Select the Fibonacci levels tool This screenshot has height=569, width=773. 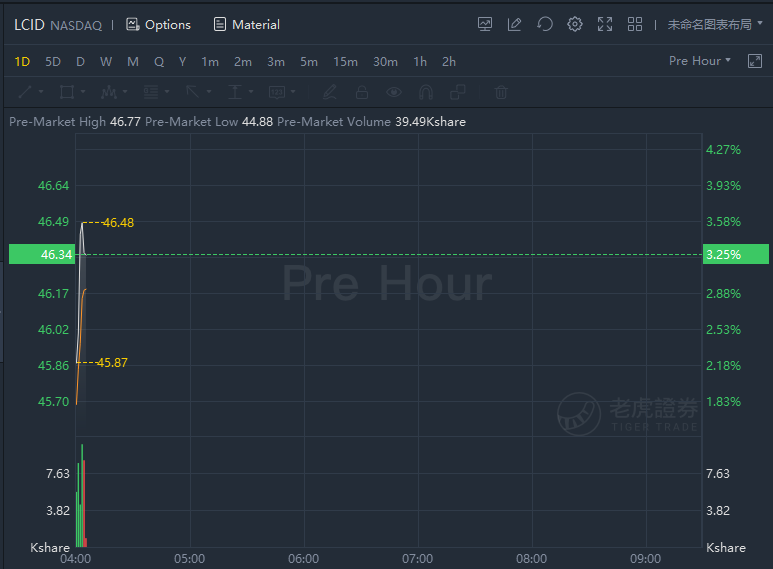point(150,92)
